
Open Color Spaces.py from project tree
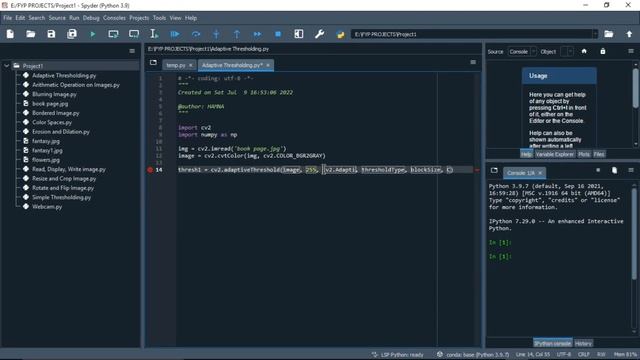coord(52,122)
